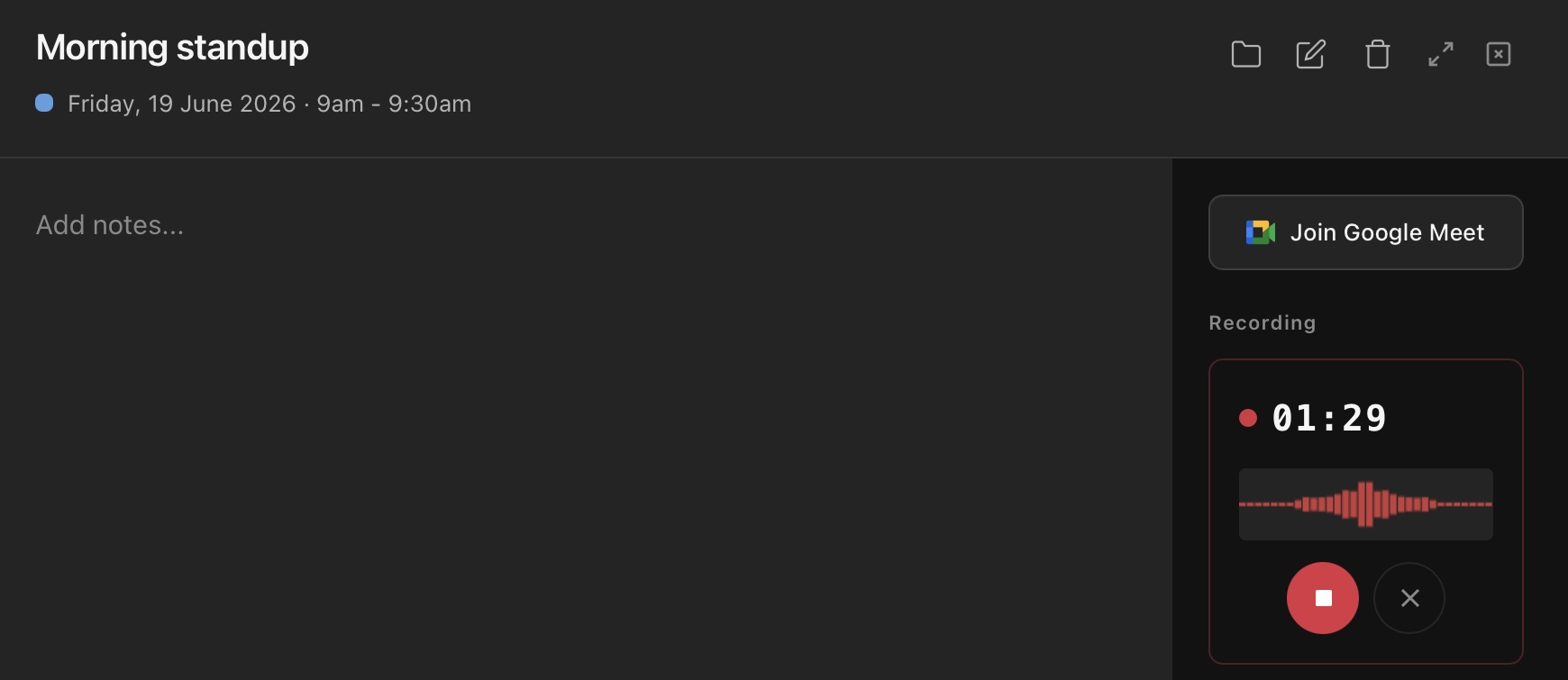Click the 9am - 9:30am time range
Screen dimensions: 1568x680
click(394, 104)
